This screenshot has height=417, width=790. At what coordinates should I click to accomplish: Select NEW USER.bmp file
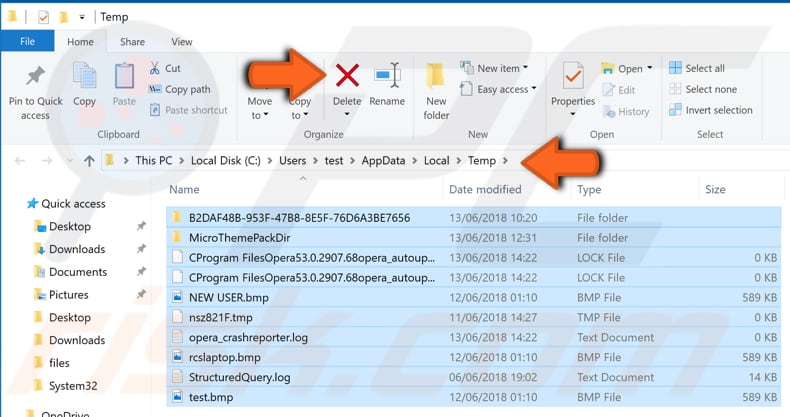coord(474,298)
